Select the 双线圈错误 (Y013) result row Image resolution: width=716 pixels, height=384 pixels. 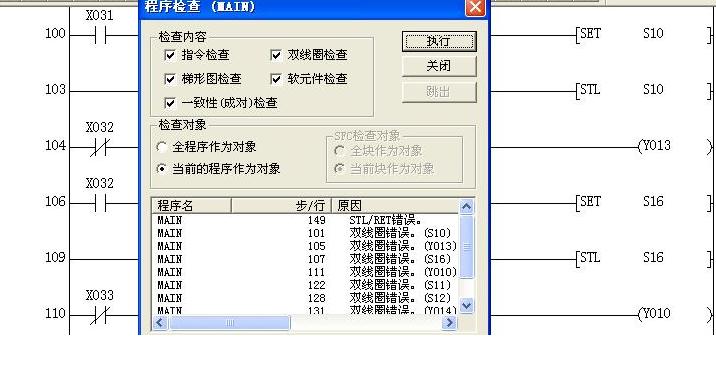[x=305, y=246]
